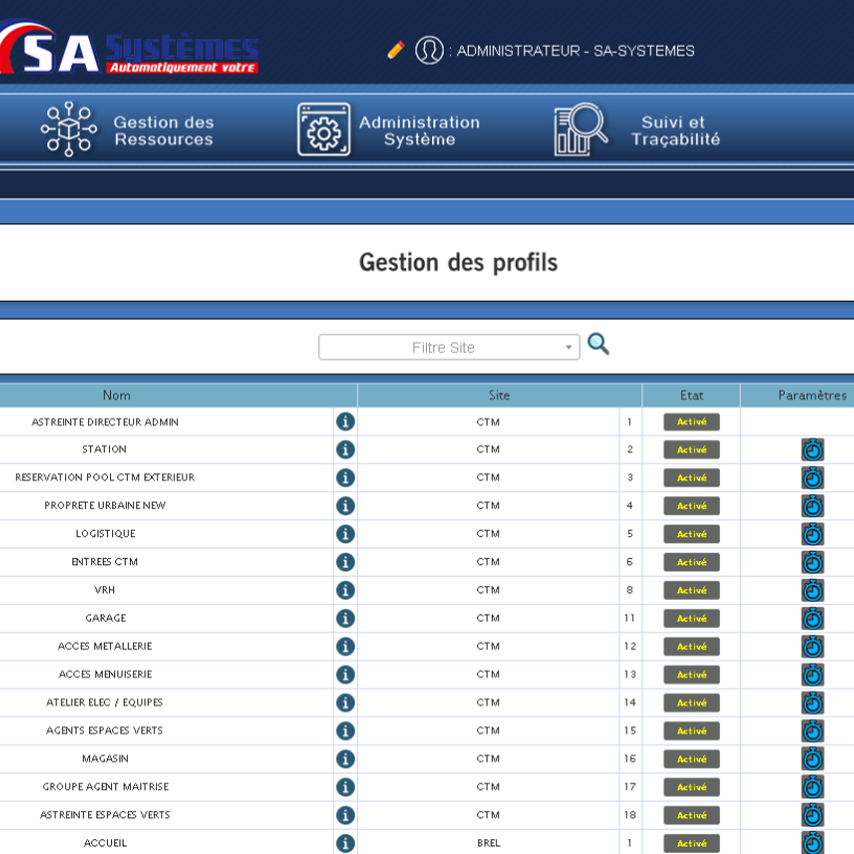
Task: Open info icon for ASTREINTE DIRECTEUR ADMIN
Action: [345, 422]
